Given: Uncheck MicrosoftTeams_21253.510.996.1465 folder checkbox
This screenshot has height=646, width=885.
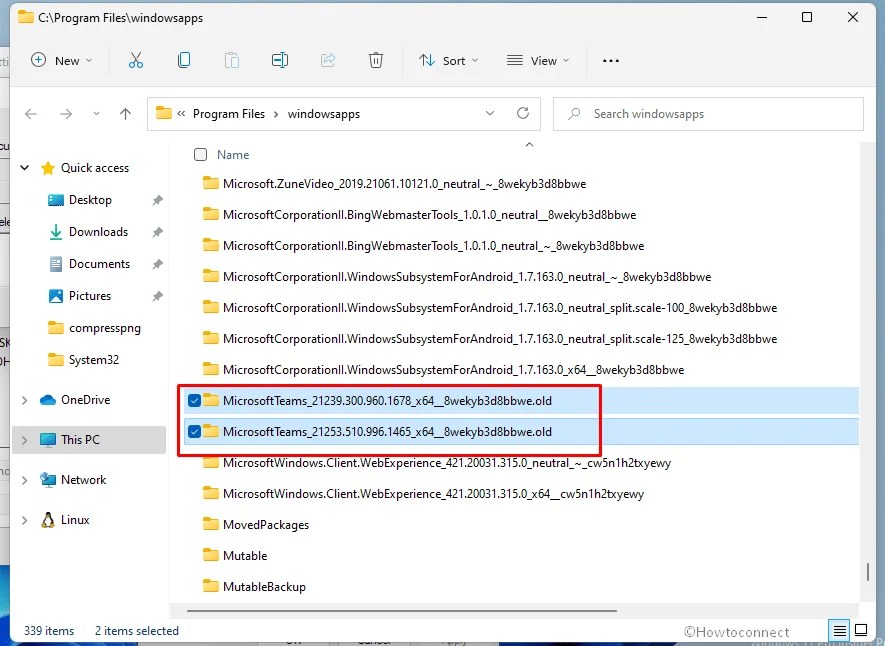Looking at the screenshot, I should 195,432.
